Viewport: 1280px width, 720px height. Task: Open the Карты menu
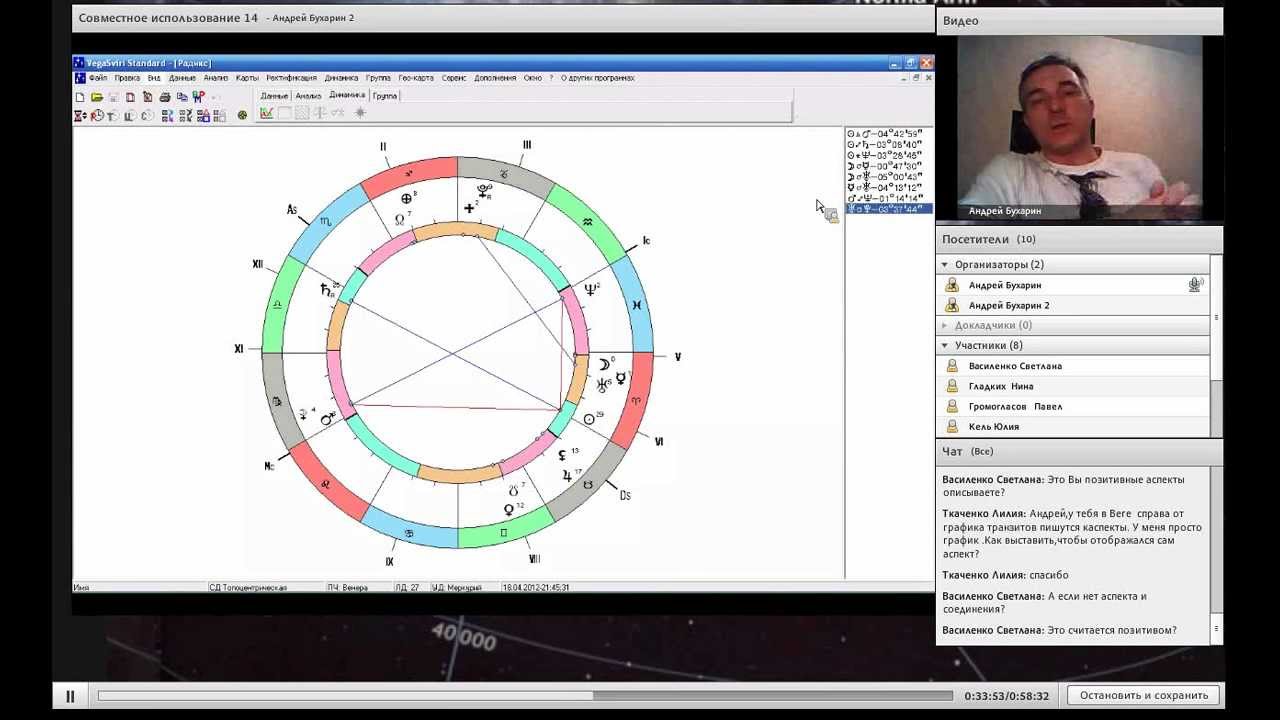247,78
